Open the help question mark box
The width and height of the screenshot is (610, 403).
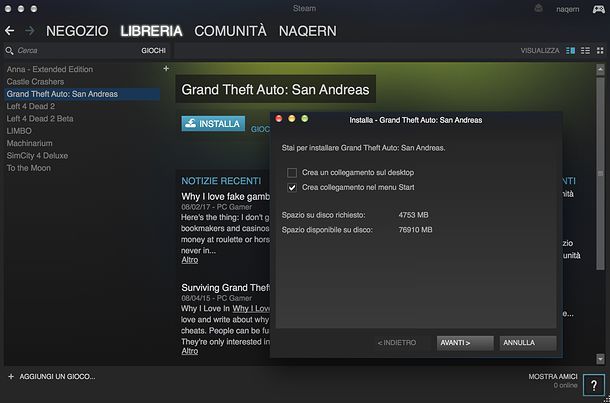(594, 385)
